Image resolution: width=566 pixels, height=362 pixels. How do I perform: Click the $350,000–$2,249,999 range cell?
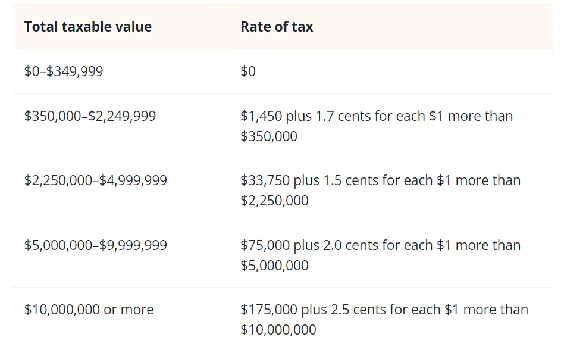point(90,116)
